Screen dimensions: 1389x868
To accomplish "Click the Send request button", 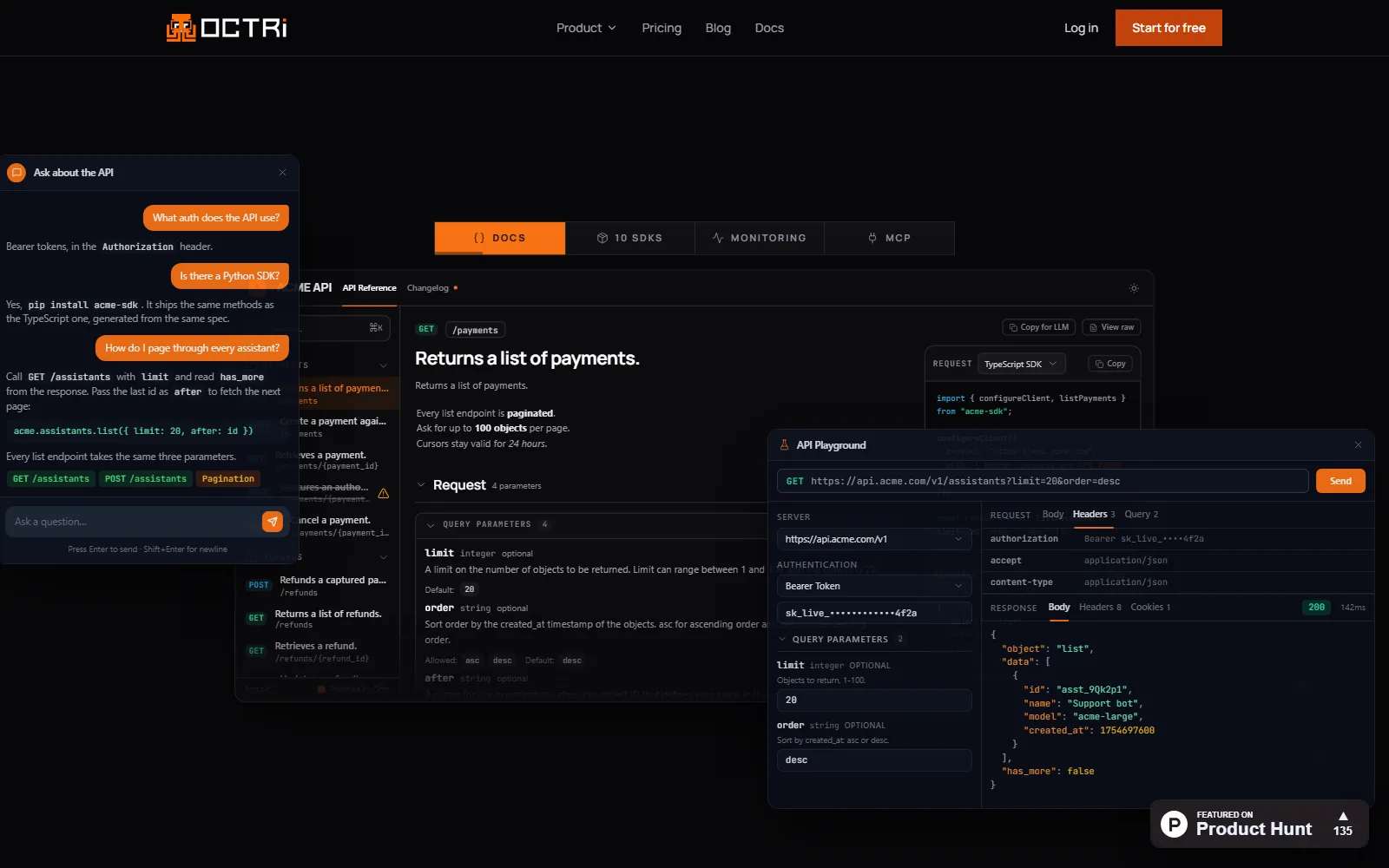I will (1340, 481).
